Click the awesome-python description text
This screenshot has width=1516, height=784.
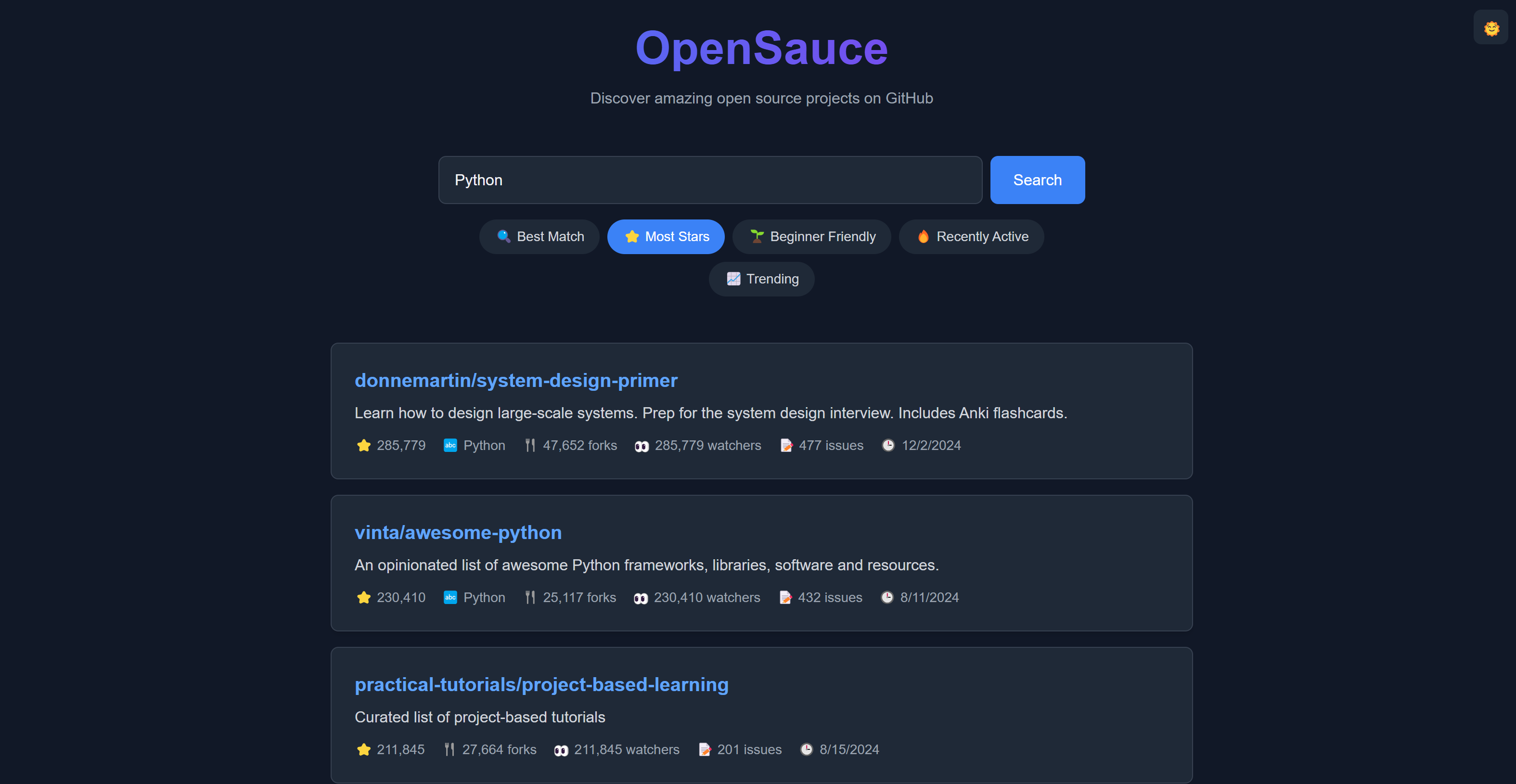coord(646,565)
